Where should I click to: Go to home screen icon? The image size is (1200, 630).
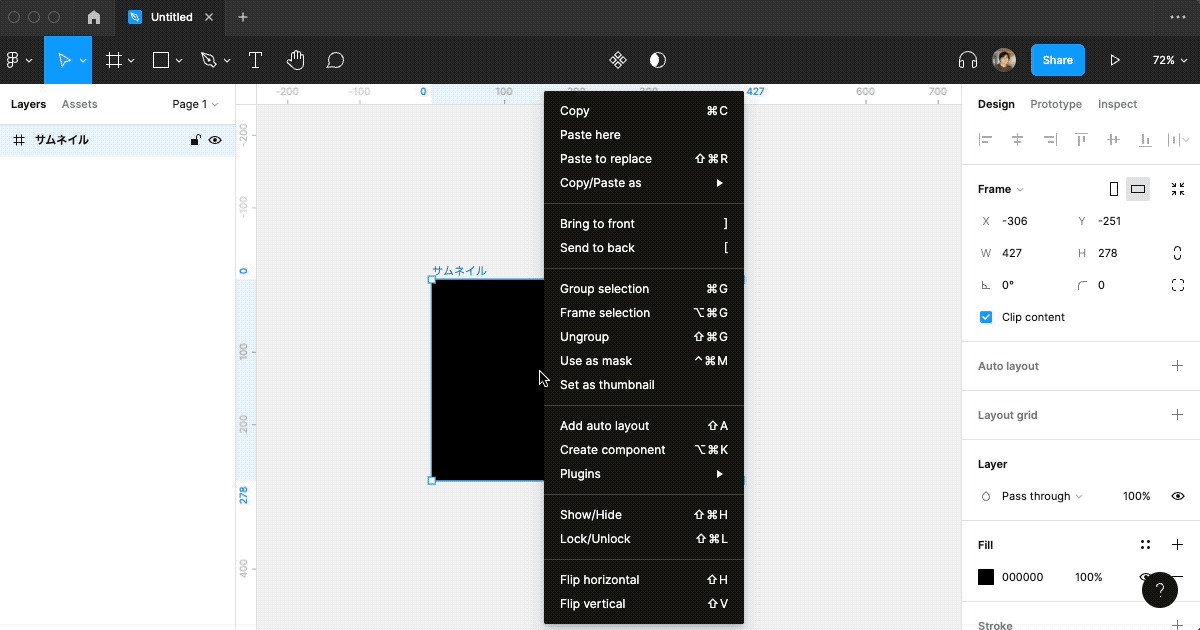[x=94, y=17]
